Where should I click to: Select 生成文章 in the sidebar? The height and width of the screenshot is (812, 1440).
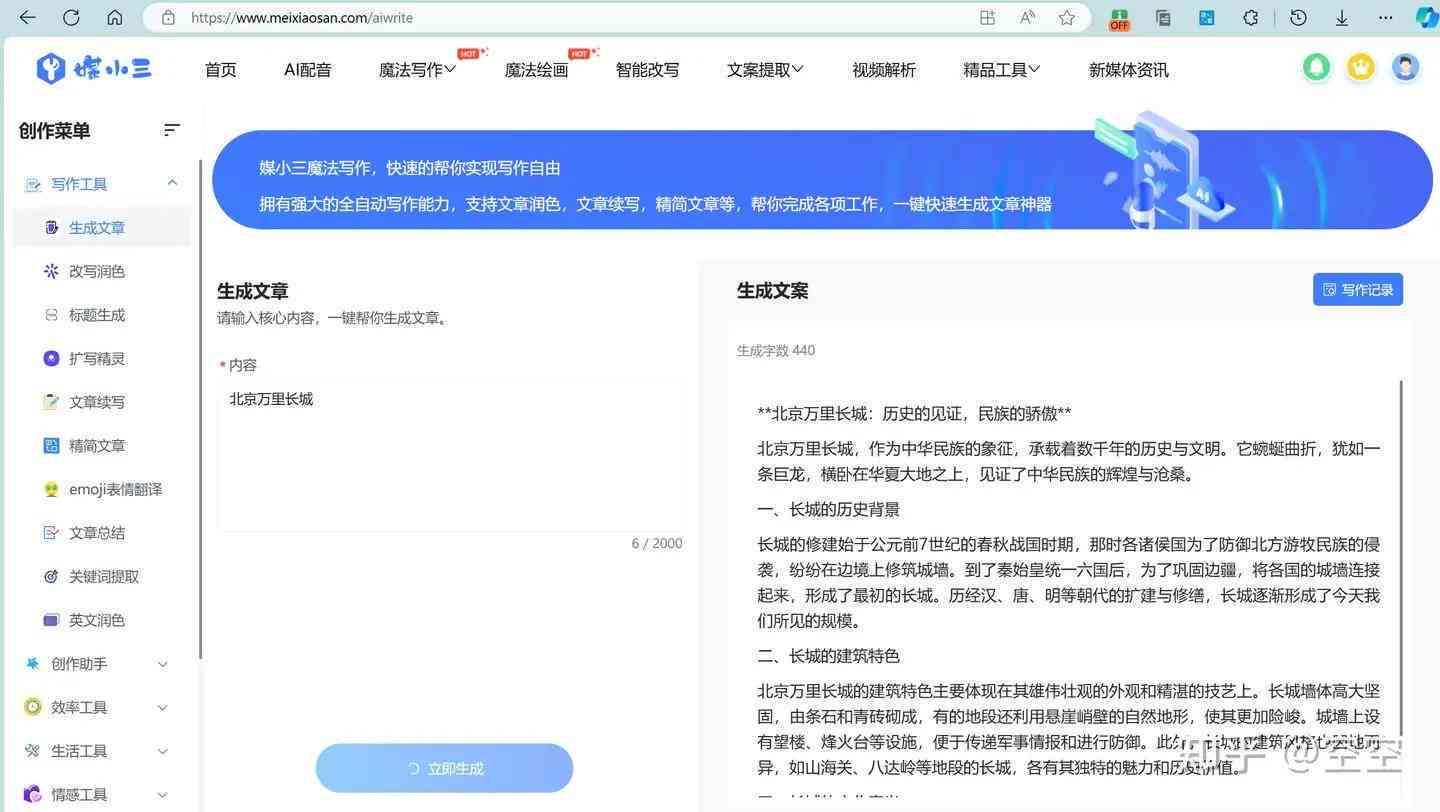coord(101,228)
